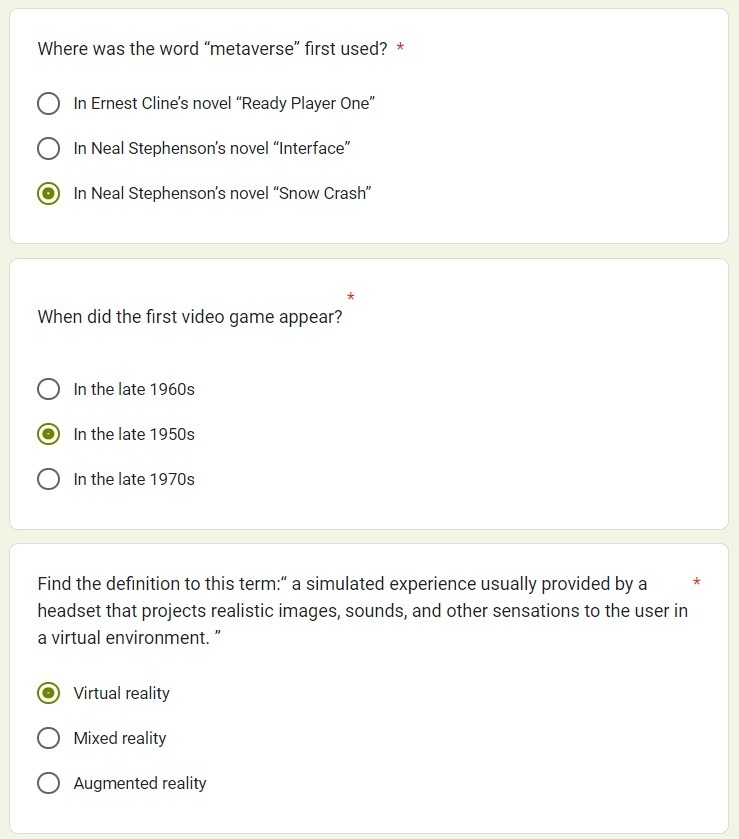Click the "Augmented reality" option label text
This screenshot has width=739, height=839.
pos(140,783)
